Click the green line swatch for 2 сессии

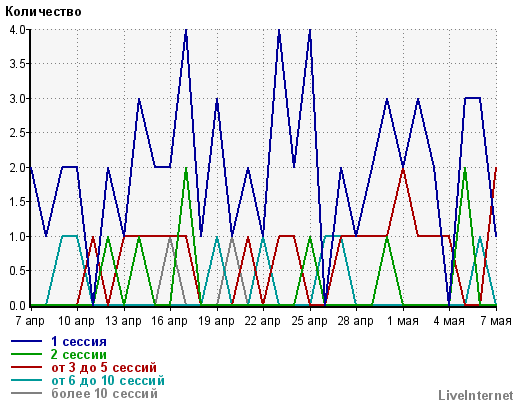(x=27, y=354)
